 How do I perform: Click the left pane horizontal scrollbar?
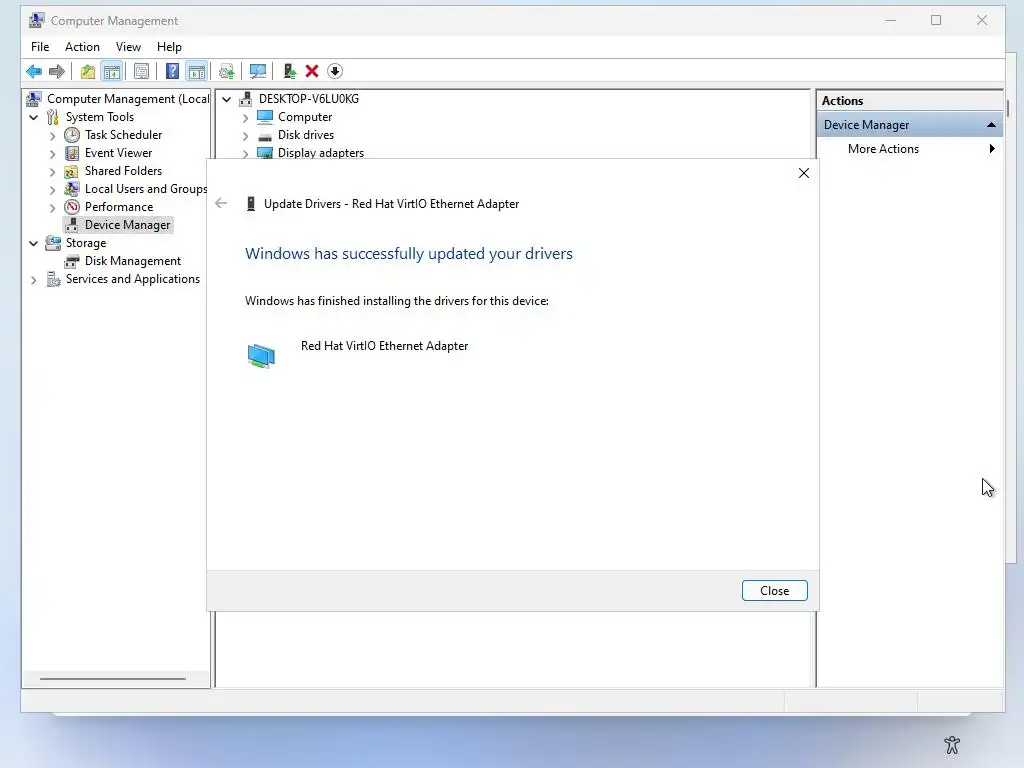pos(112,679)
